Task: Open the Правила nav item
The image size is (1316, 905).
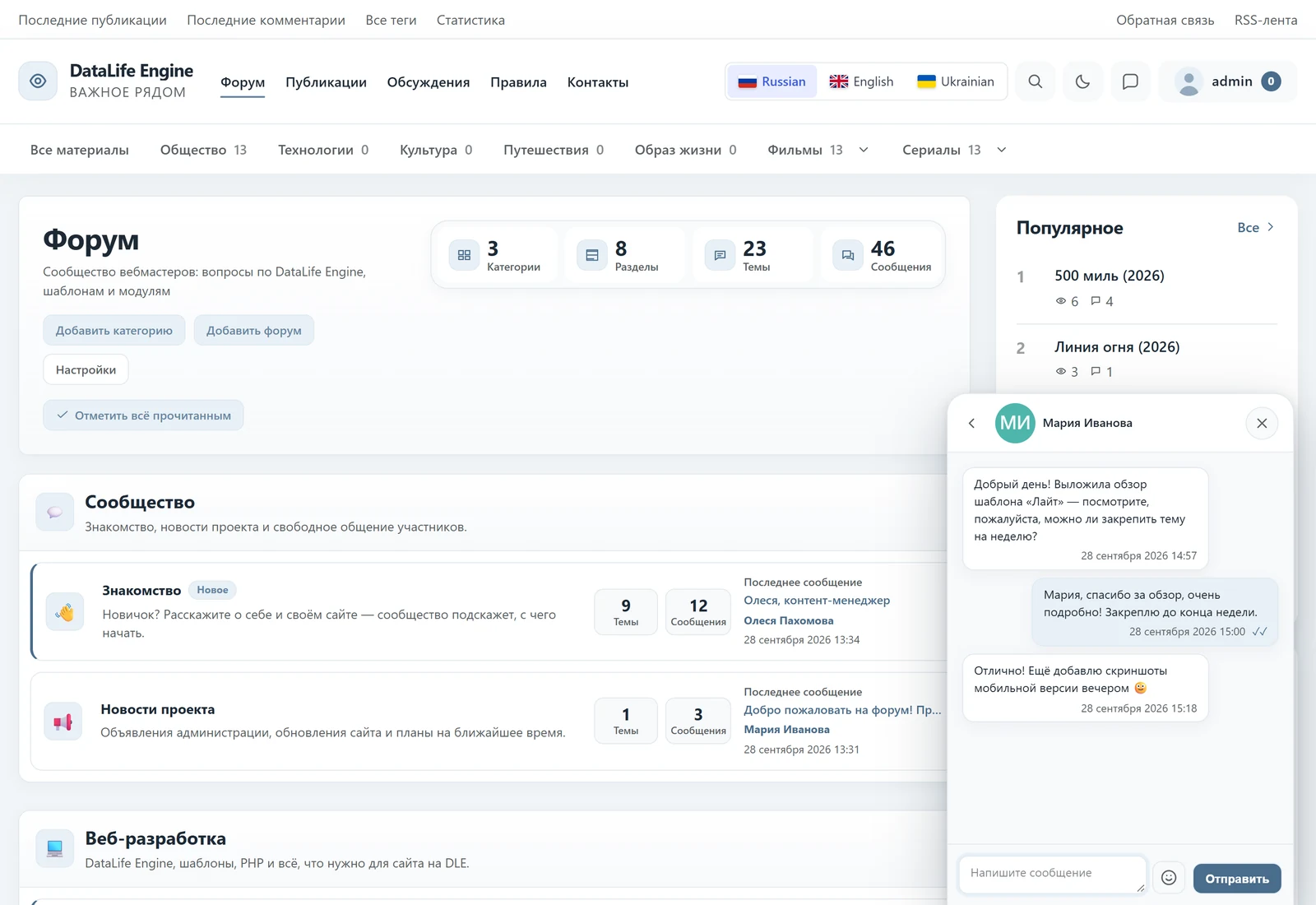Action: [518, 82]
